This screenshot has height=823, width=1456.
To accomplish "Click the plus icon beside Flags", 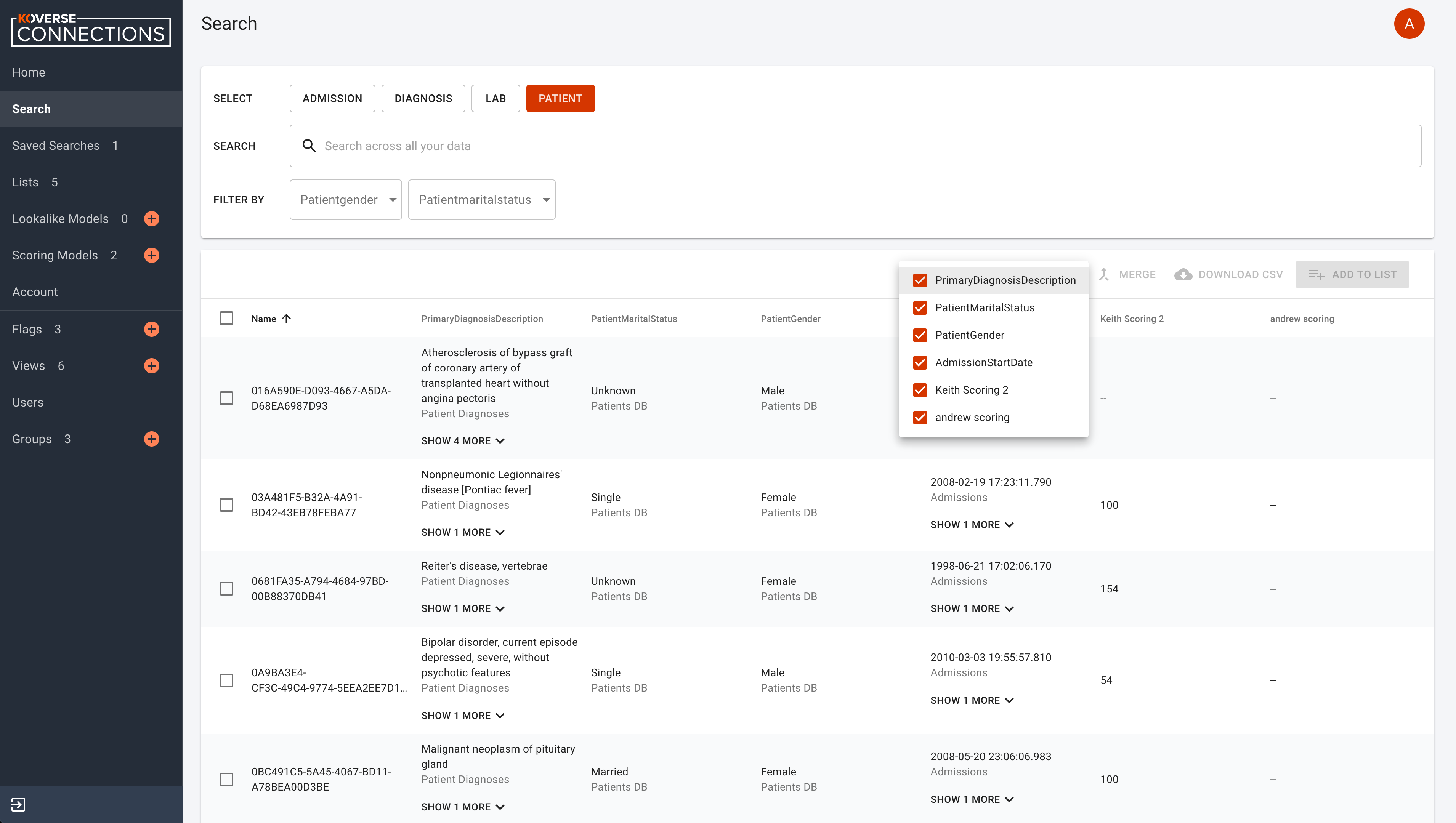I will (x=152, y=329).
